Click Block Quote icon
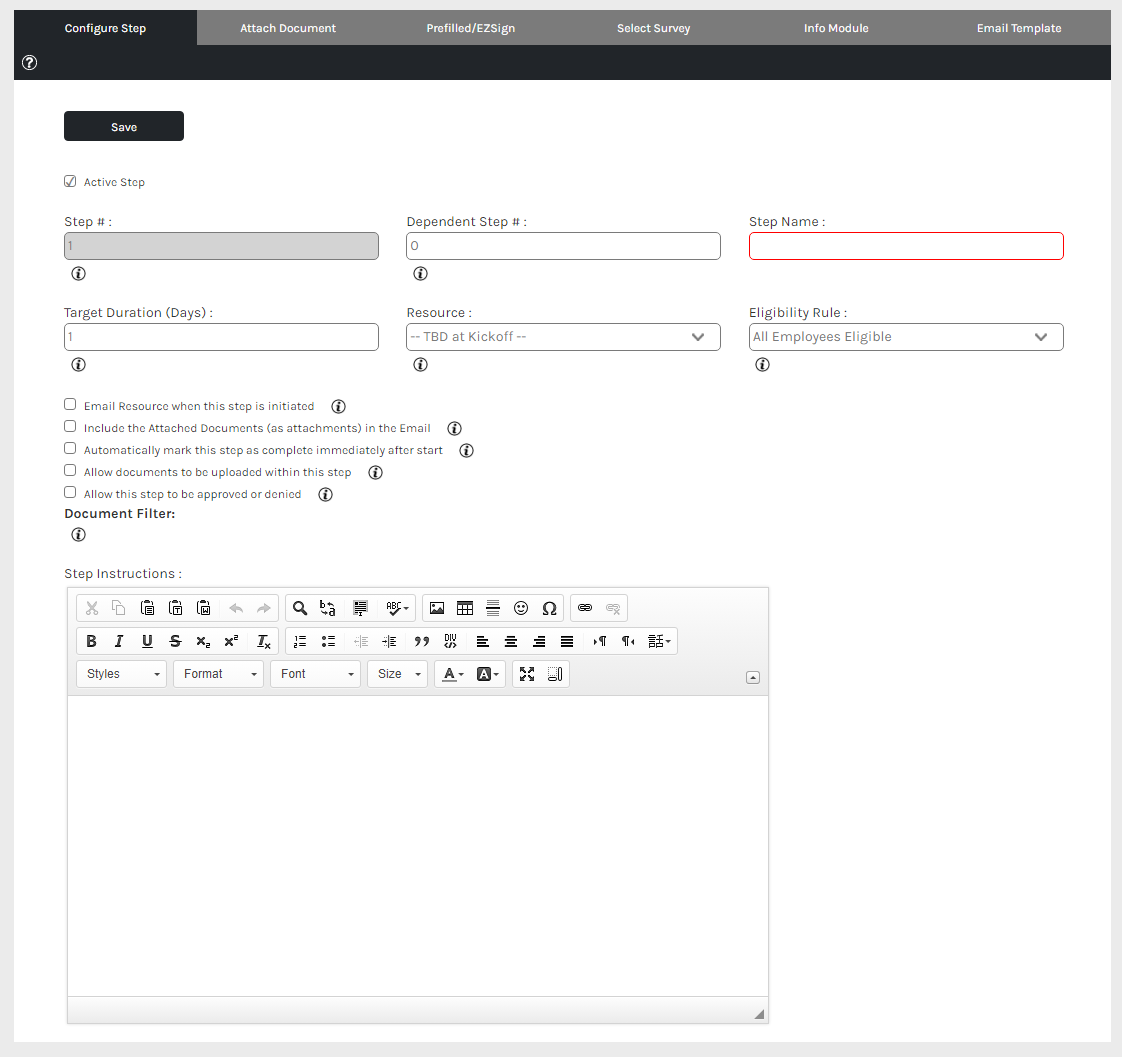 [x=422, y=641]
